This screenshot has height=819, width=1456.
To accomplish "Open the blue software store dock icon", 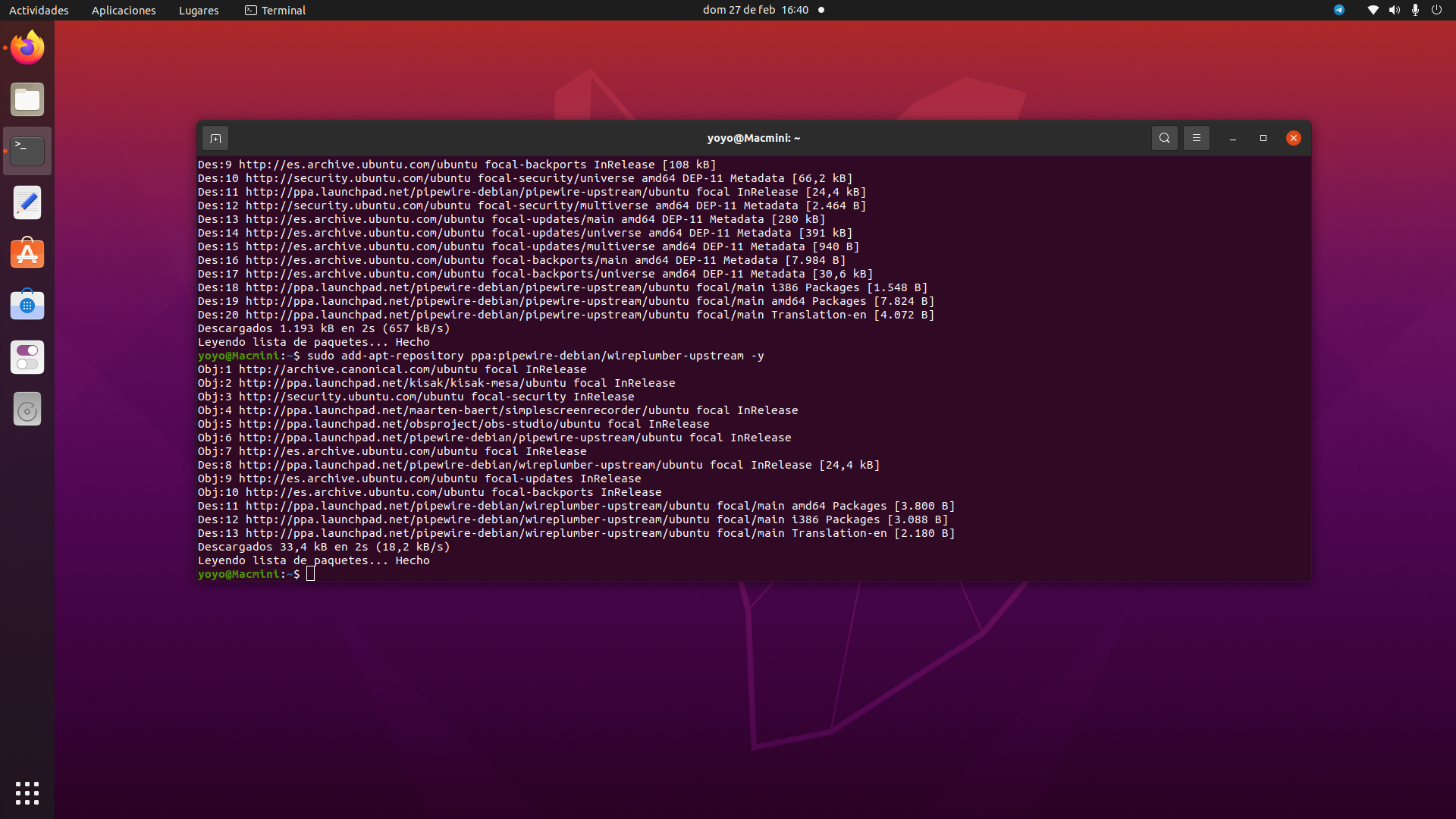I will click(27, 306).
